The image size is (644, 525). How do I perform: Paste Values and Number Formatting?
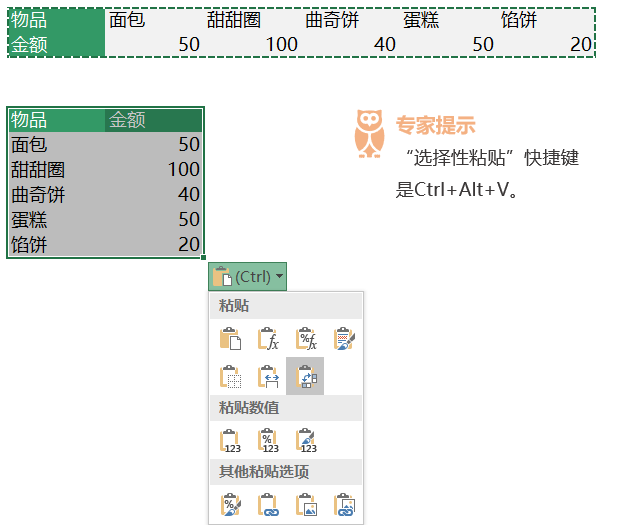[268, 441]
